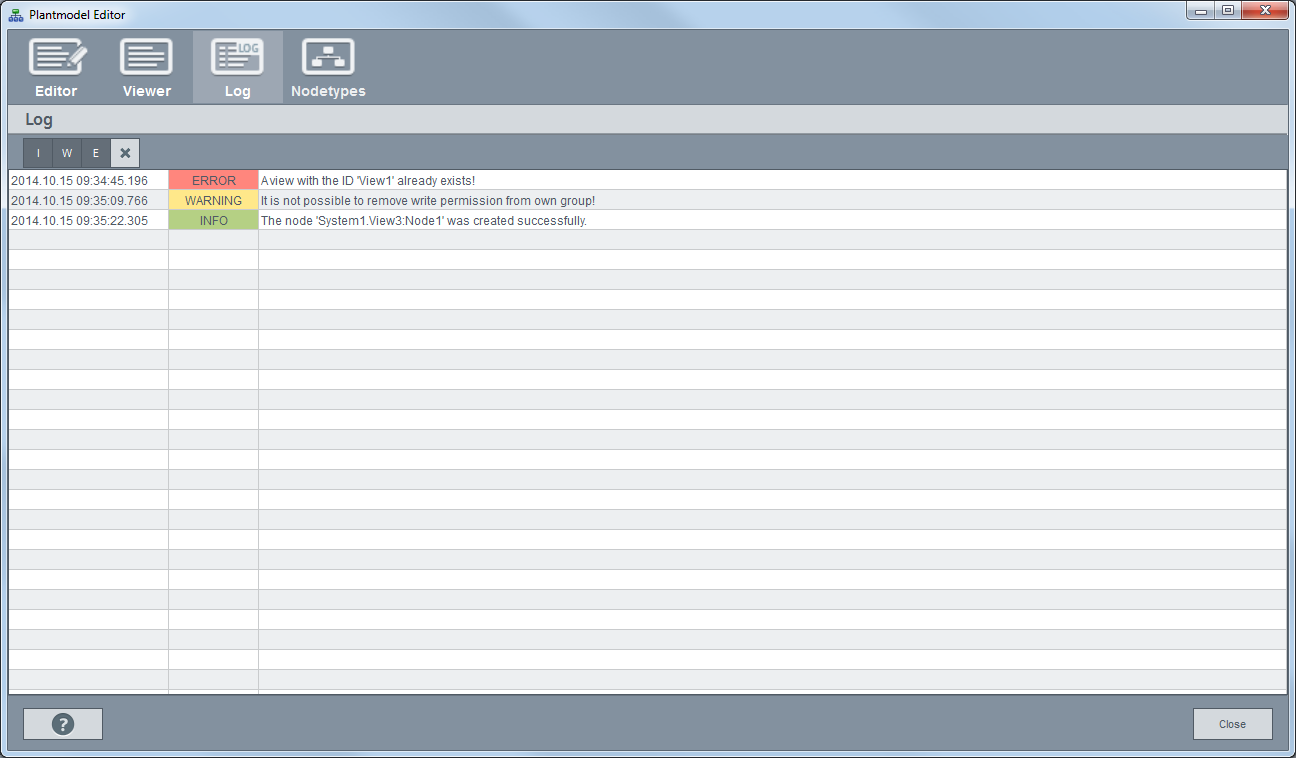Toggle the error (E) log filter
Screen dimensions: 1296x758
pyautogui.click(x=96, y=153)
